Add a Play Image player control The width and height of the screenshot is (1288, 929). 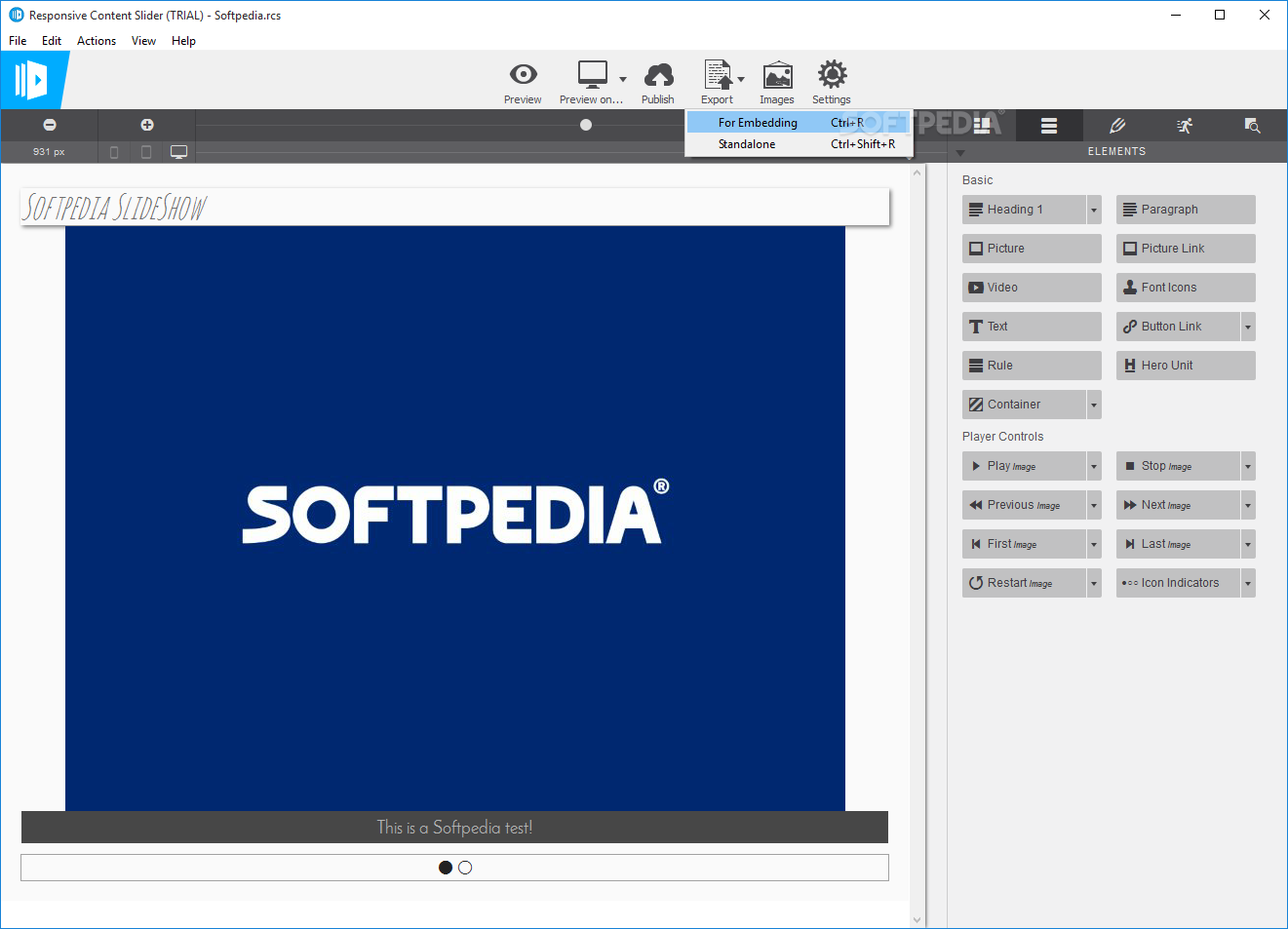pyautogui.click(x=1024, y=466)
